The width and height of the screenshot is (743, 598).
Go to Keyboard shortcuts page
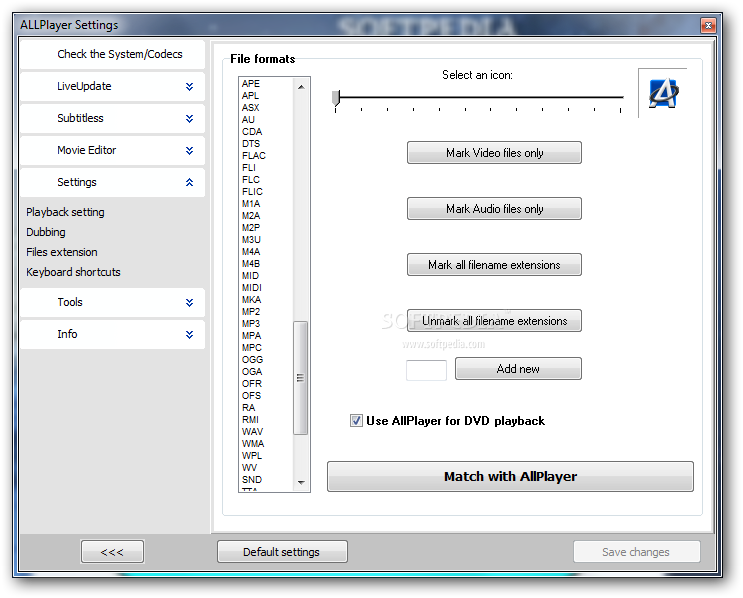(x=73, y=272)
